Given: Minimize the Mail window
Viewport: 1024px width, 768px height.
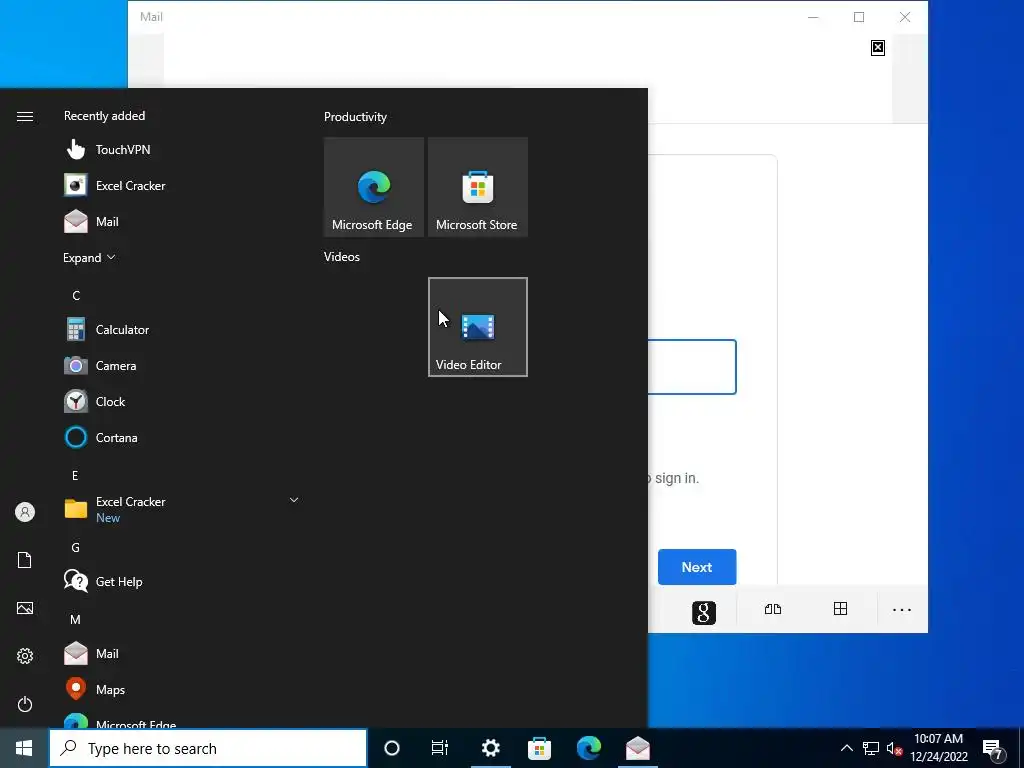Looking at the screenshot, I should pos(813,17).
